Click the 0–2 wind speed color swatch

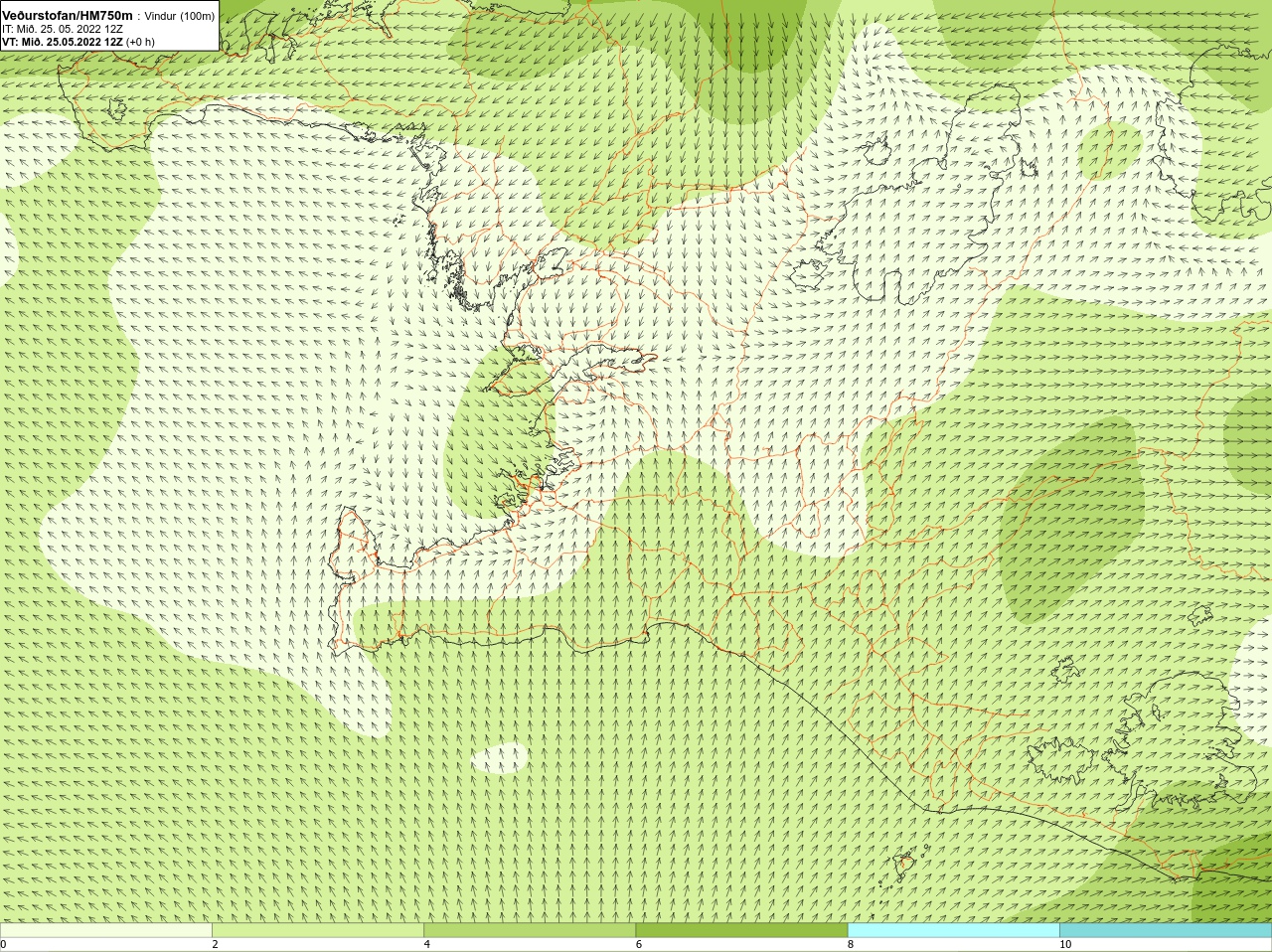tap(106, 930)
